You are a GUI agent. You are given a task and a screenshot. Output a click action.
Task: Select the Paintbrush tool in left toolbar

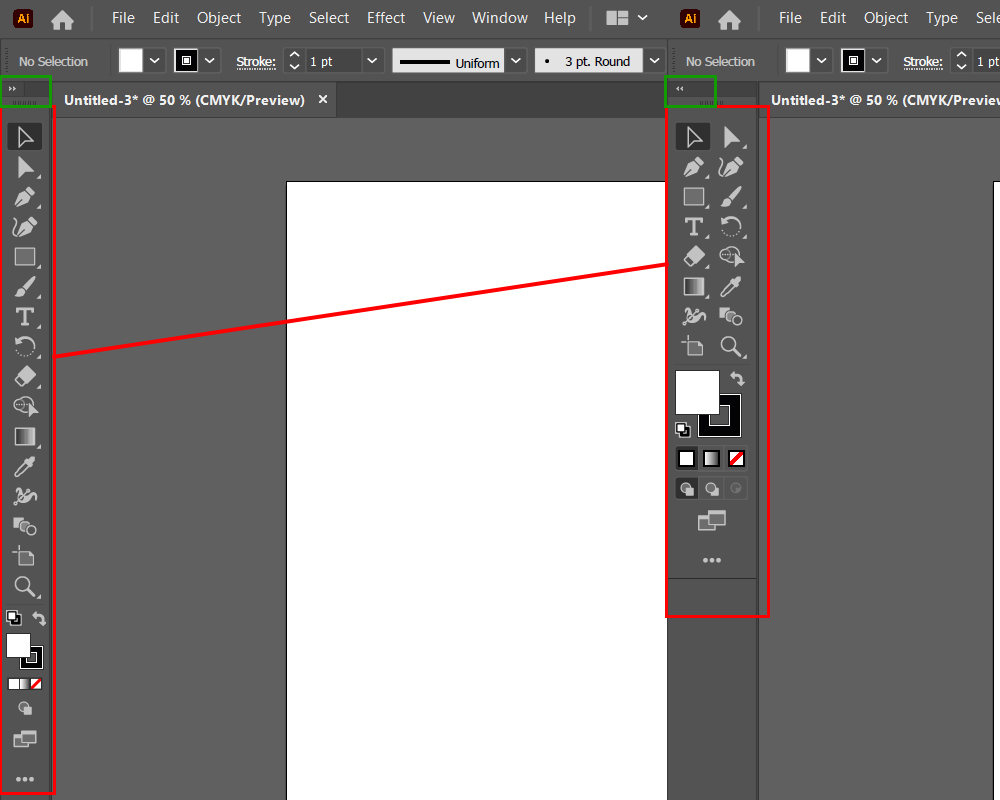(x=25, y=287)
